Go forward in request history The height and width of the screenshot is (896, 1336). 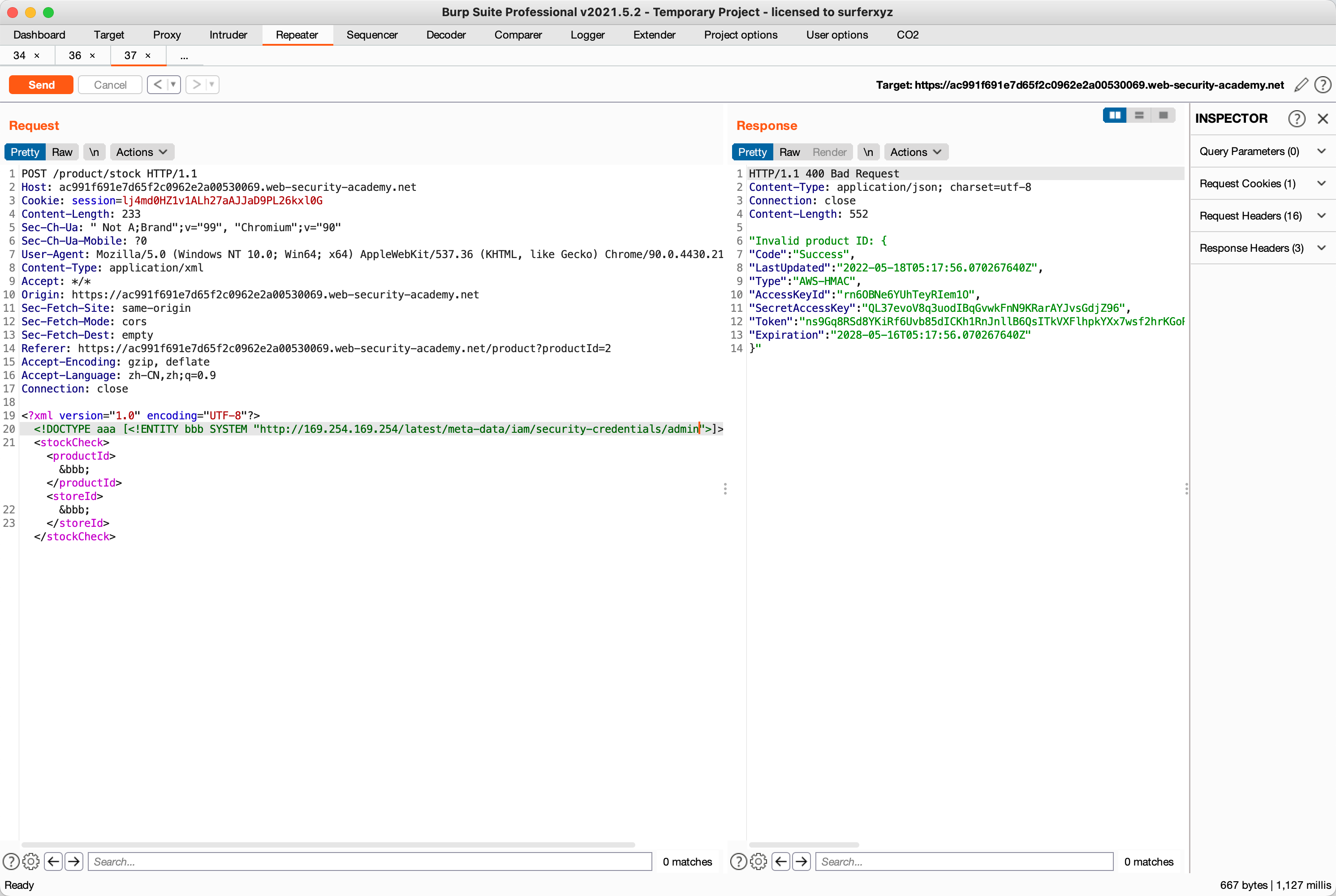(x=197, y=85)
